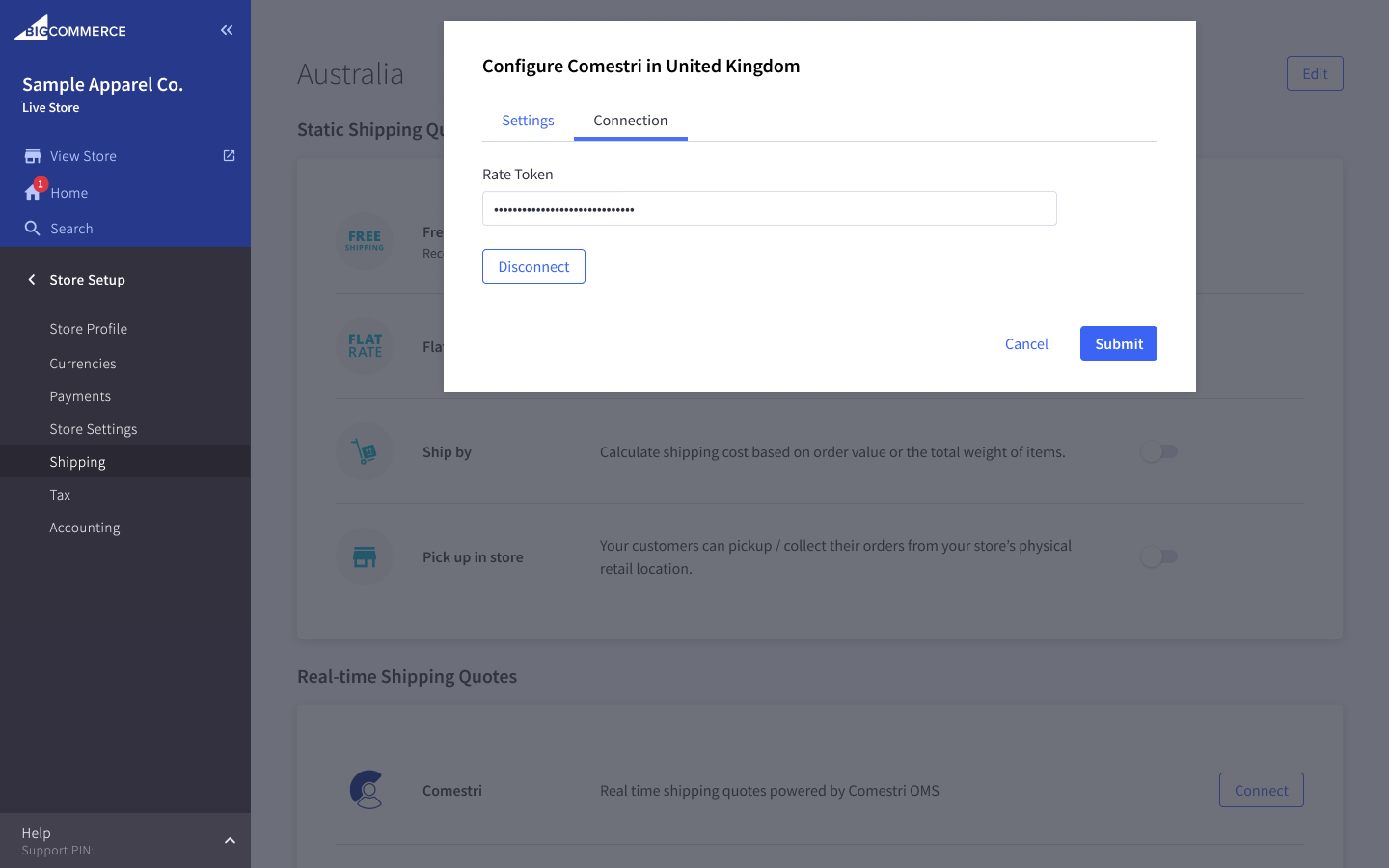
Task: Click the Rate Token label
Action: click(518, 174)
